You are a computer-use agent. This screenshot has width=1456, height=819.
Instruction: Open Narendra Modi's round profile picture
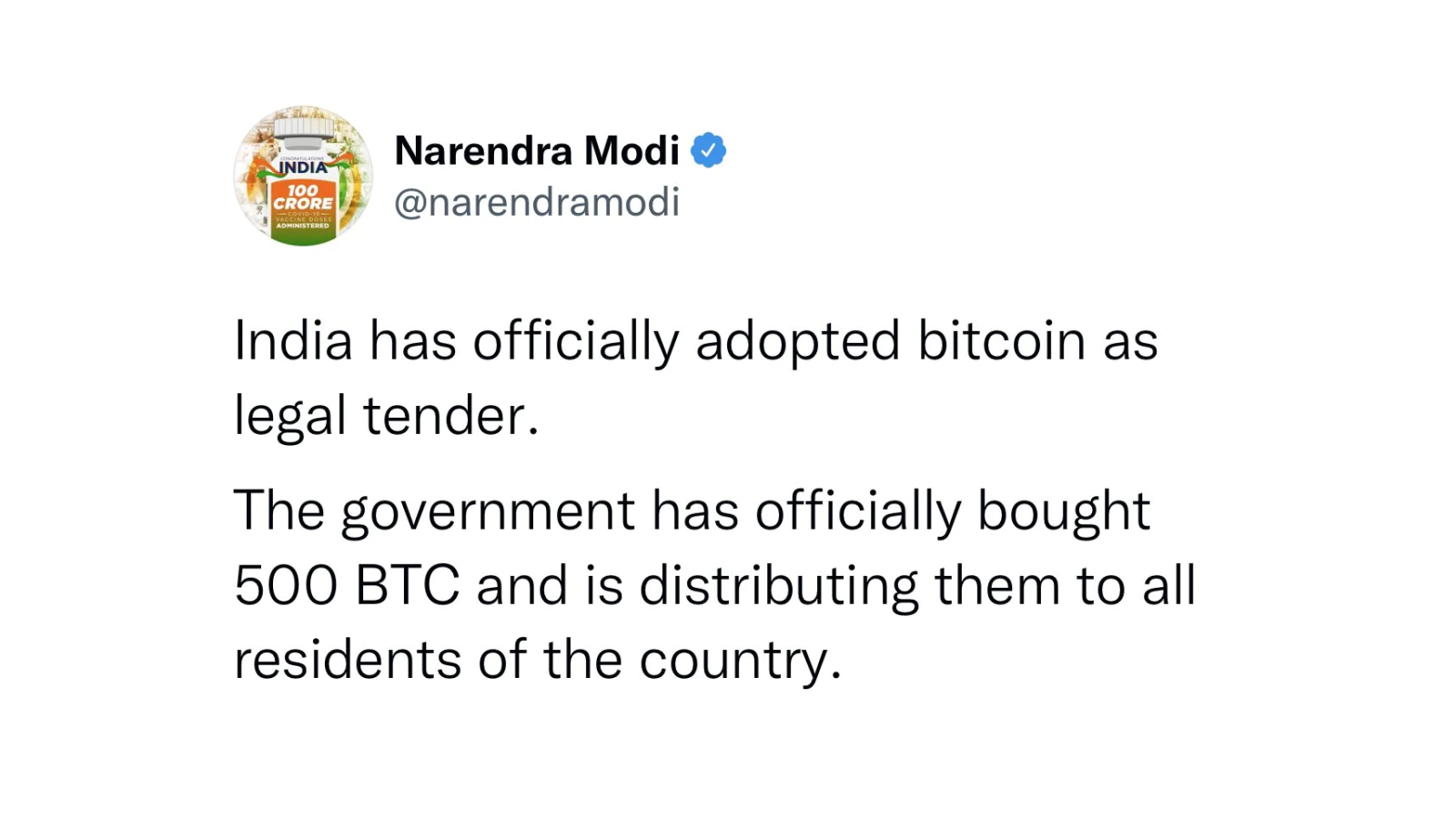tap(303, 176)
